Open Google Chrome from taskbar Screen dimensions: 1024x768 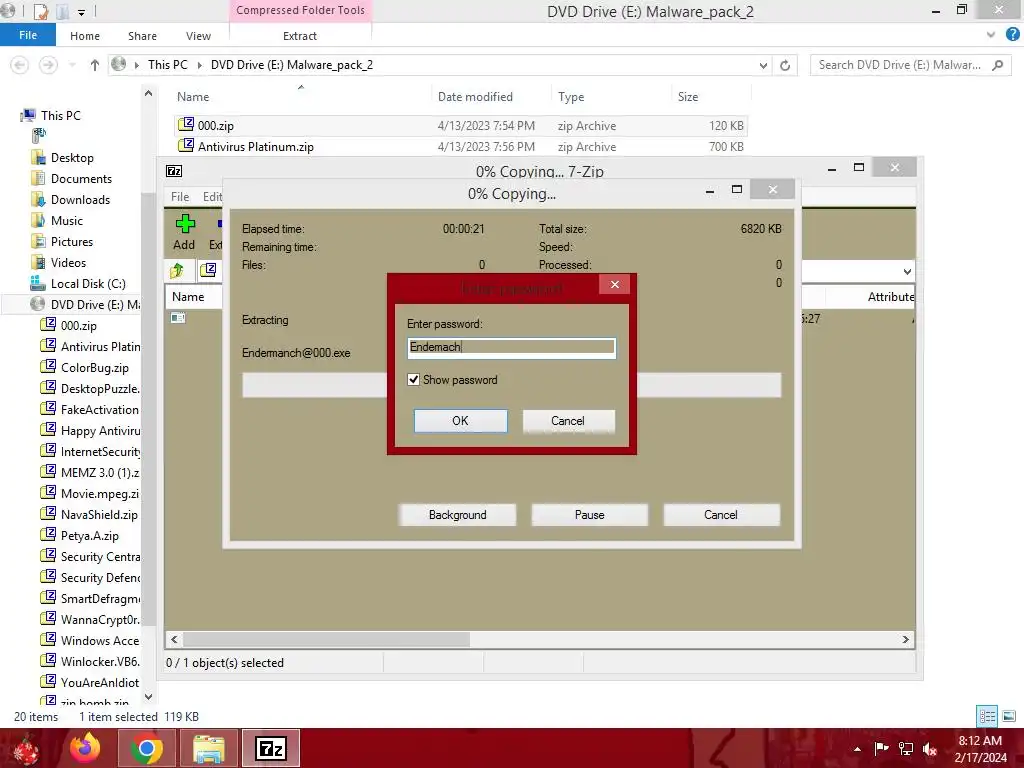pos(146,748)
